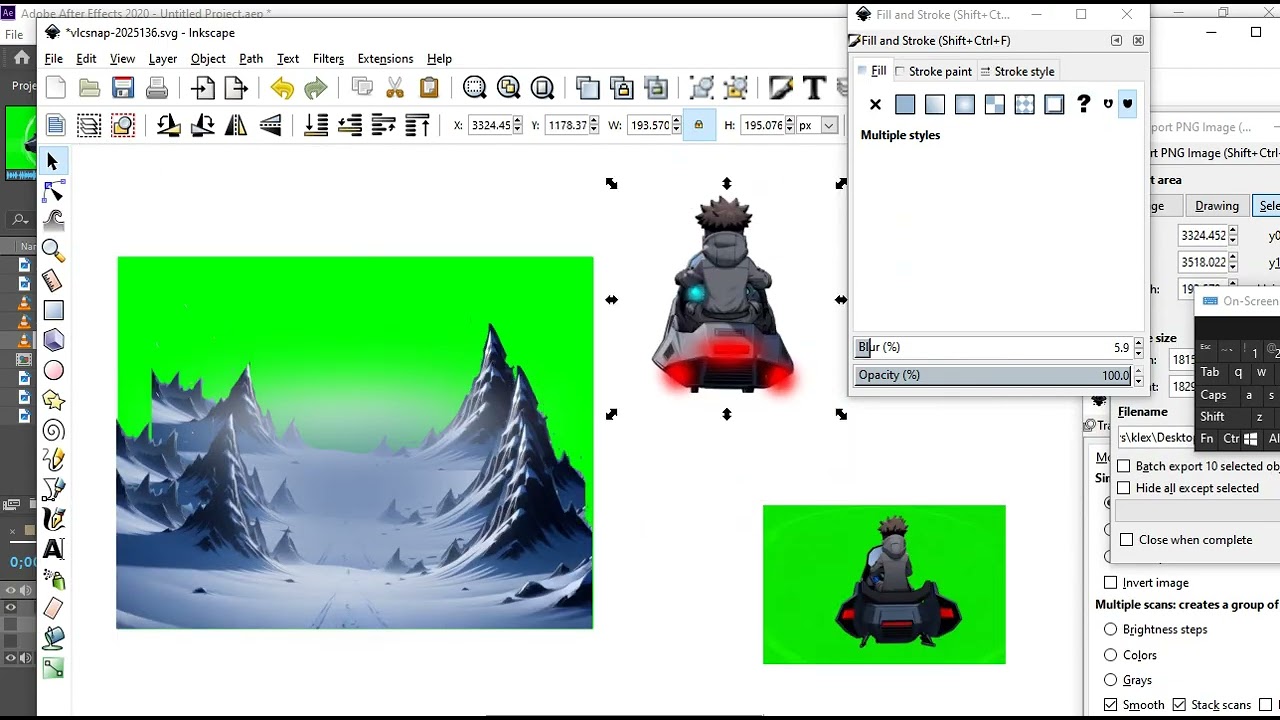Click the Save document icon
Viewport: 1280px width, 720px height.
[123, 88]
